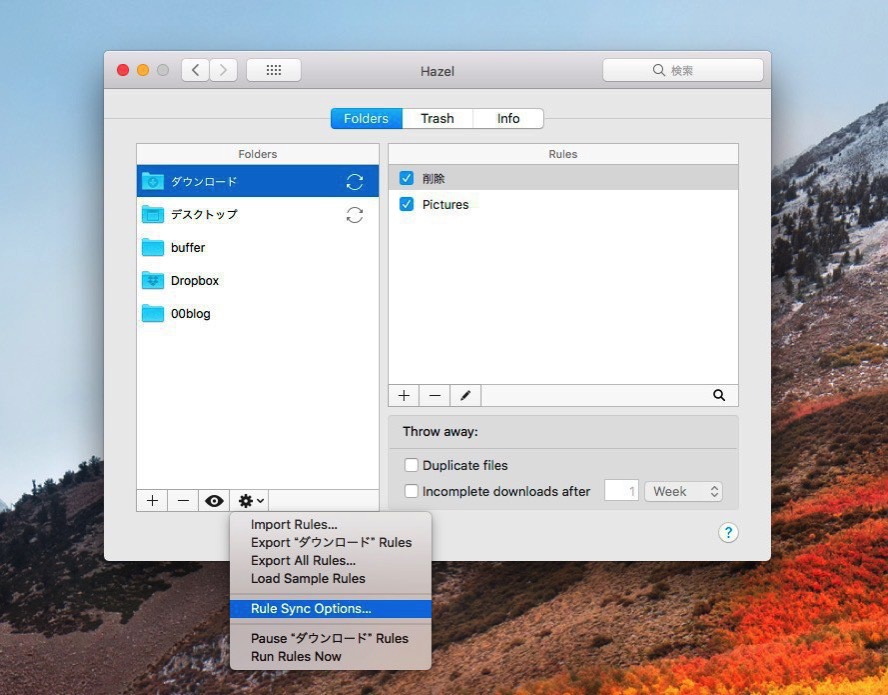Click the forward navigation arrow in toolbar
888x695 pixels.
click(223, 70)
